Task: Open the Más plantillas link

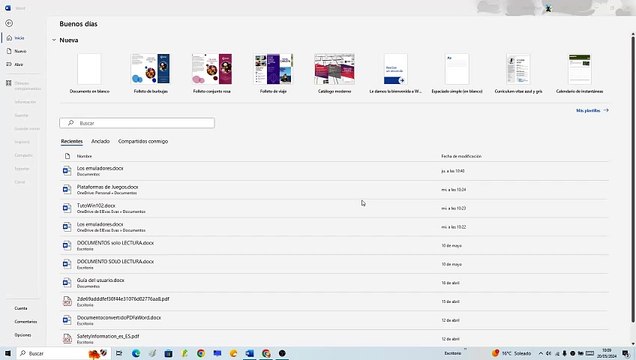Action: (x=592, y=110)
